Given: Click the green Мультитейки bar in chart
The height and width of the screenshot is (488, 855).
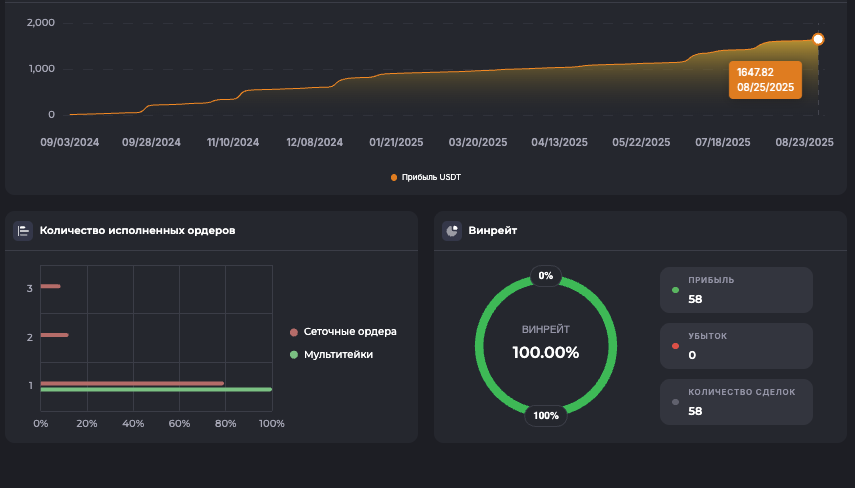Looking at the screenshot, I should coord(155,390).
